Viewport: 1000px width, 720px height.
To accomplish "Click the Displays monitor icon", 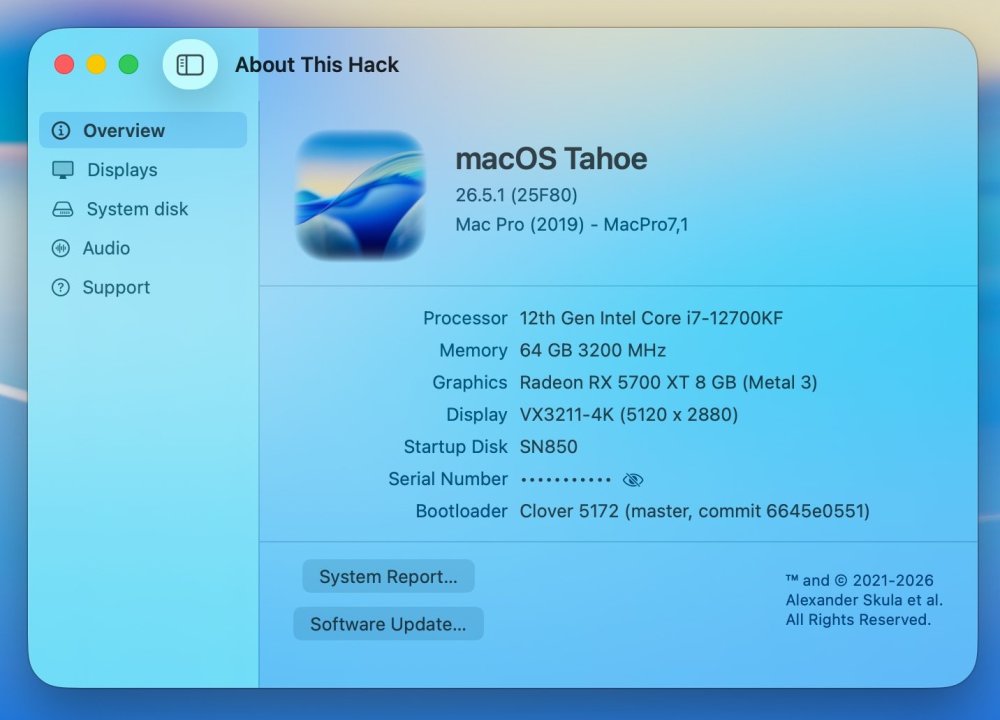I will (62, 170).
